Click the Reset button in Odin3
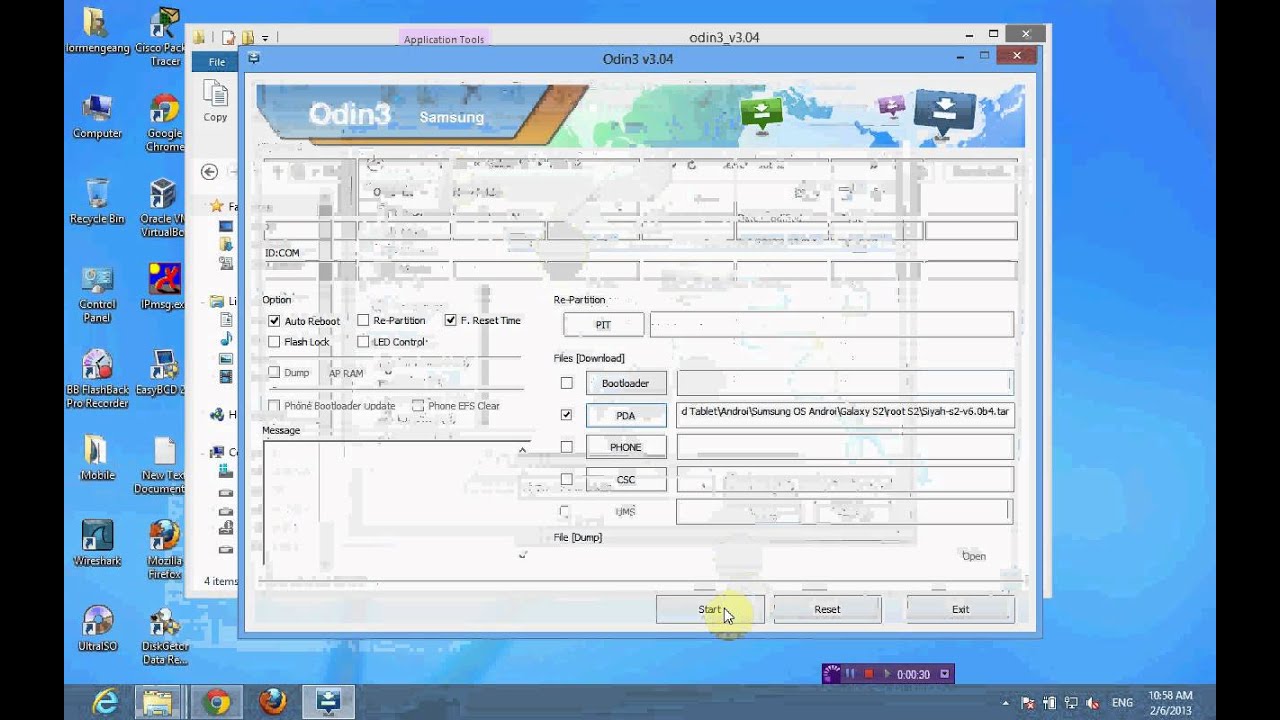Screen dimensions: 1280x720 tap(827, 609)
